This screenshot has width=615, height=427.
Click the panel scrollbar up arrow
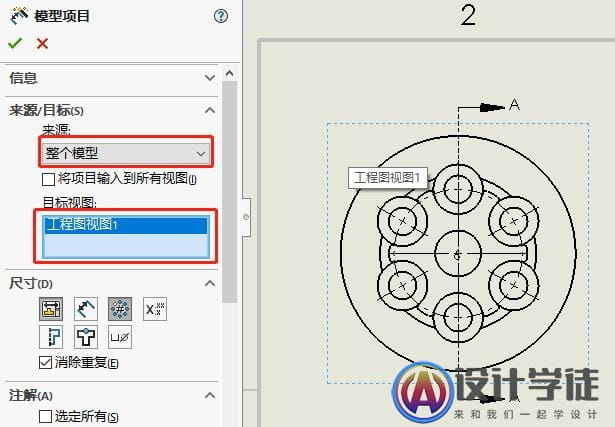pos(230,73)
